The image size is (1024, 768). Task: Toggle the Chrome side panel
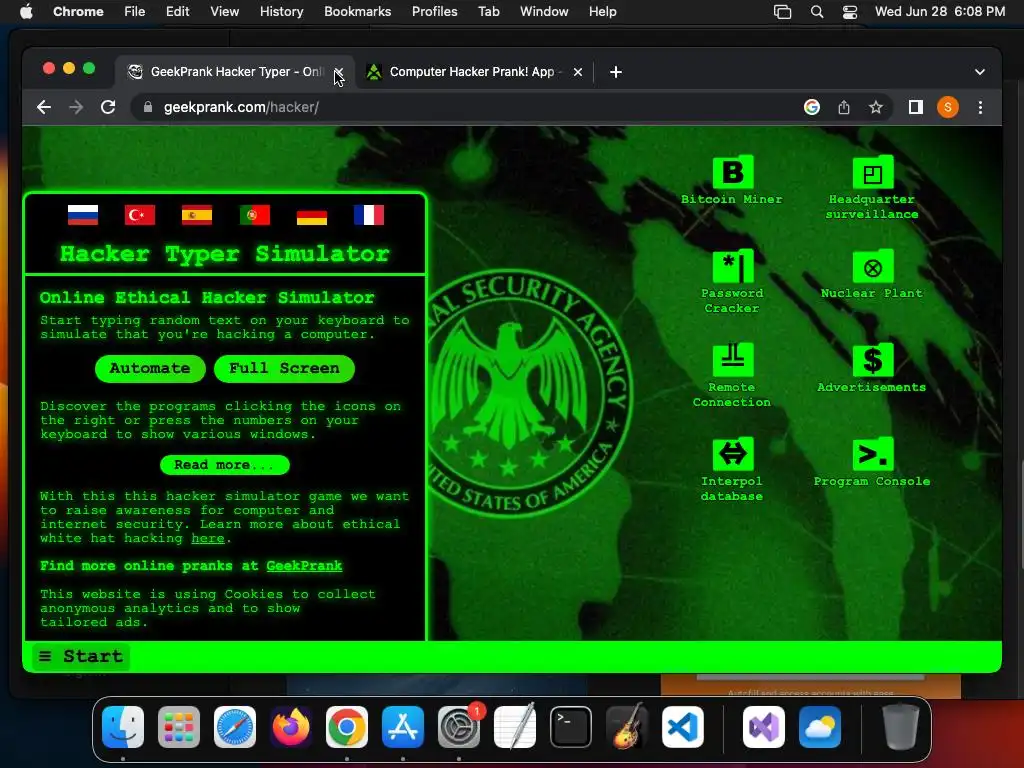916,107
